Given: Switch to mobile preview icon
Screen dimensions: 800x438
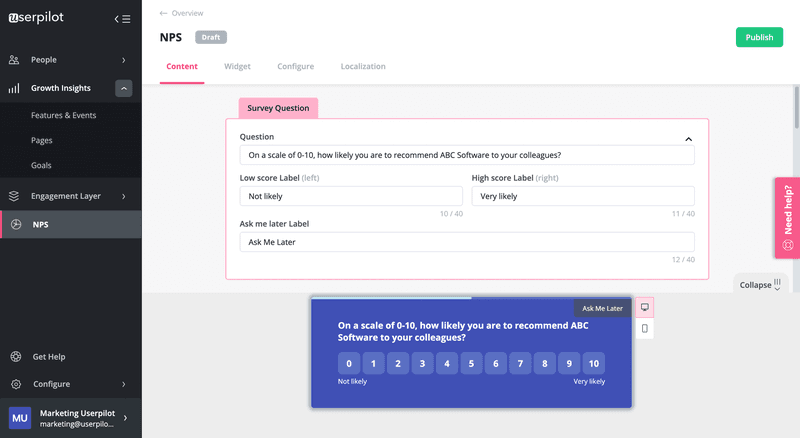Looking at the screenshot, I should (x=645, y=329).
